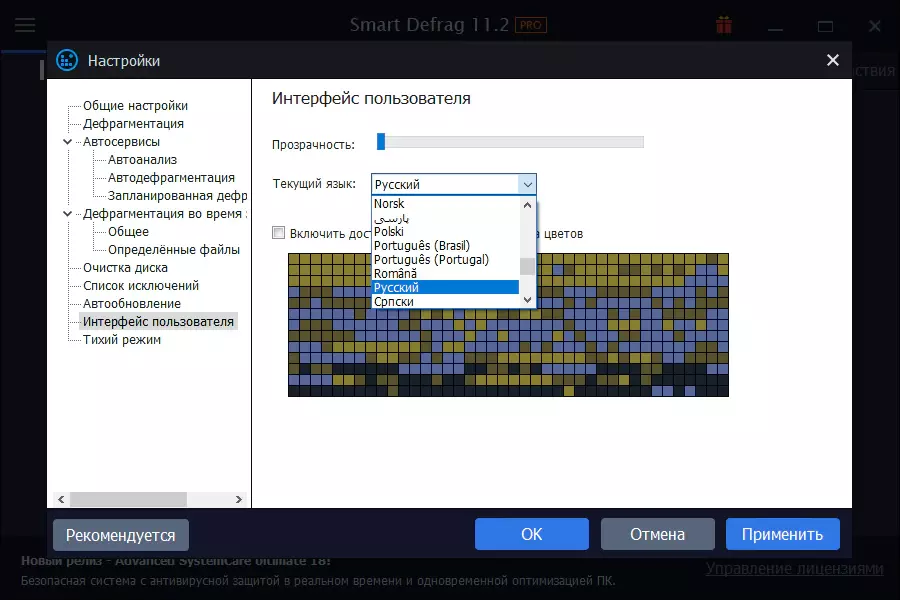Open Определённые файлы settings
The image size is (900, 600).
pos(173,250)
